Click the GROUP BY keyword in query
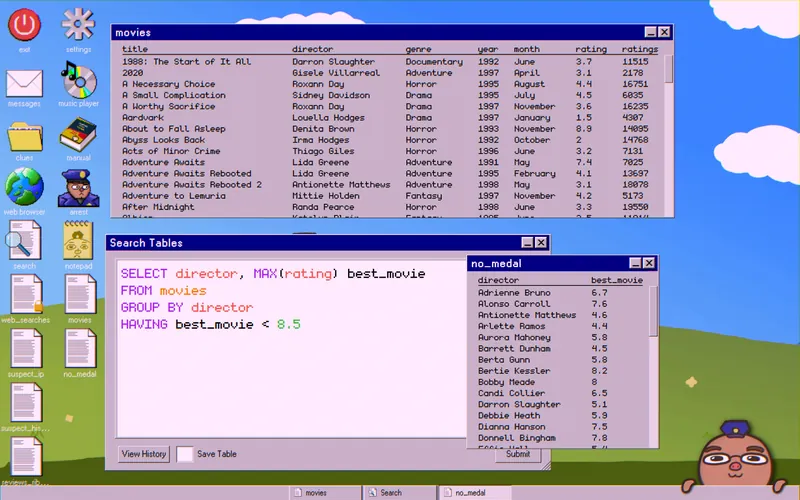 (x=152, y=308)
